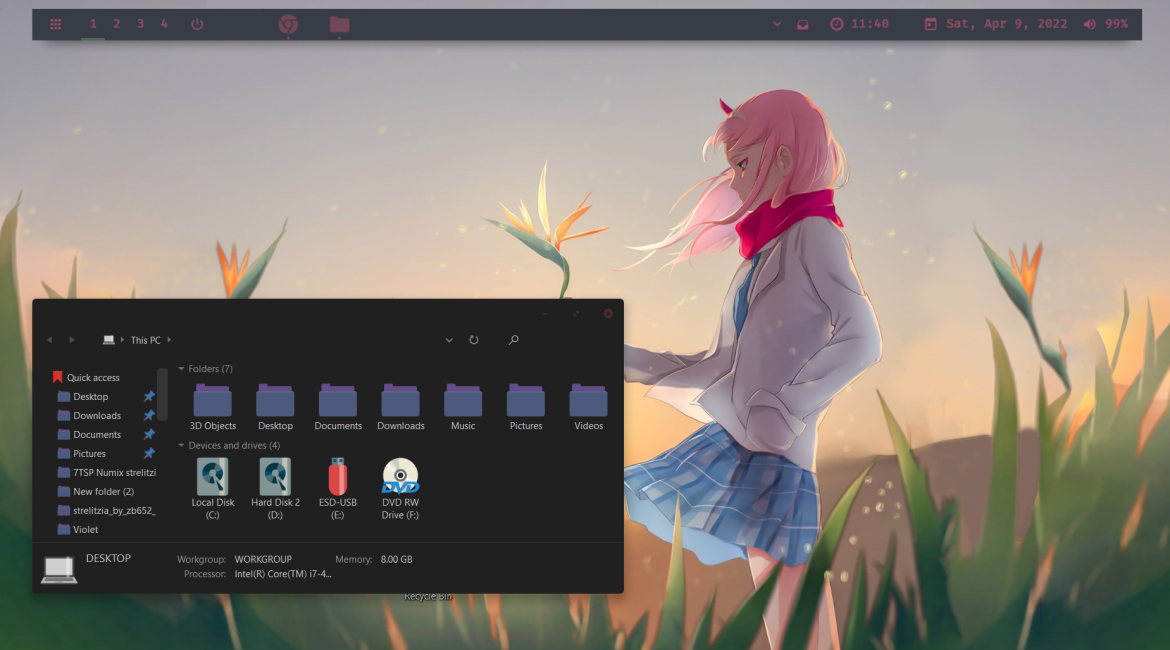
Task: Open the Local Disk (C:) drive
Action: 212,479
